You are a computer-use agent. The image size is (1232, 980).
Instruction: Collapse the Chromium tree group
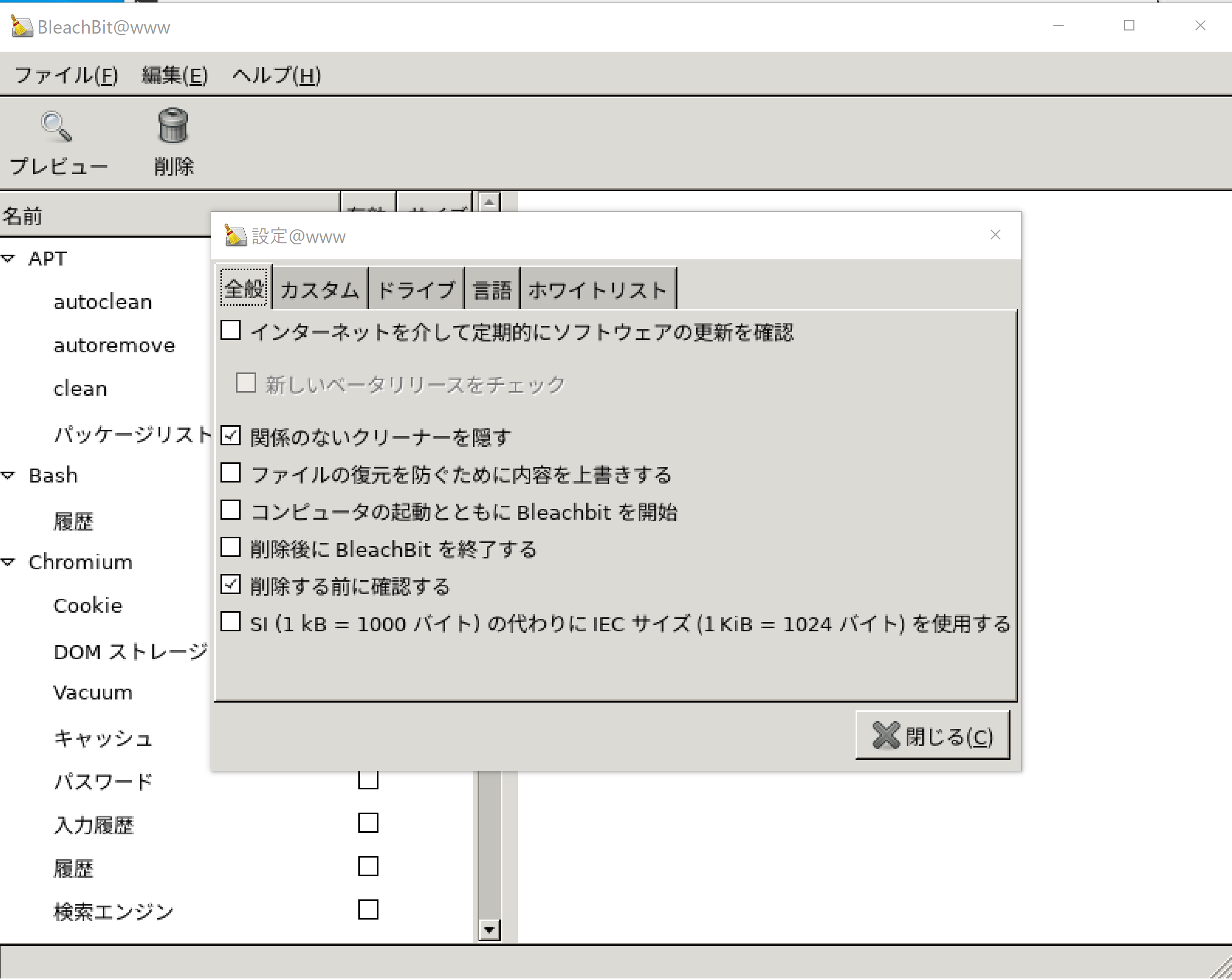point(8,562)
